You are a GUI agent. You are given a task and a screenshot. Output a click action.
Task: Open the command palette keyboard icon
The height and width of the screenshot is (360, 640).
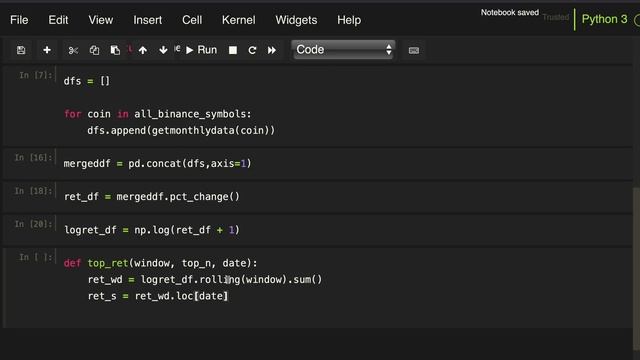(413, 50)
